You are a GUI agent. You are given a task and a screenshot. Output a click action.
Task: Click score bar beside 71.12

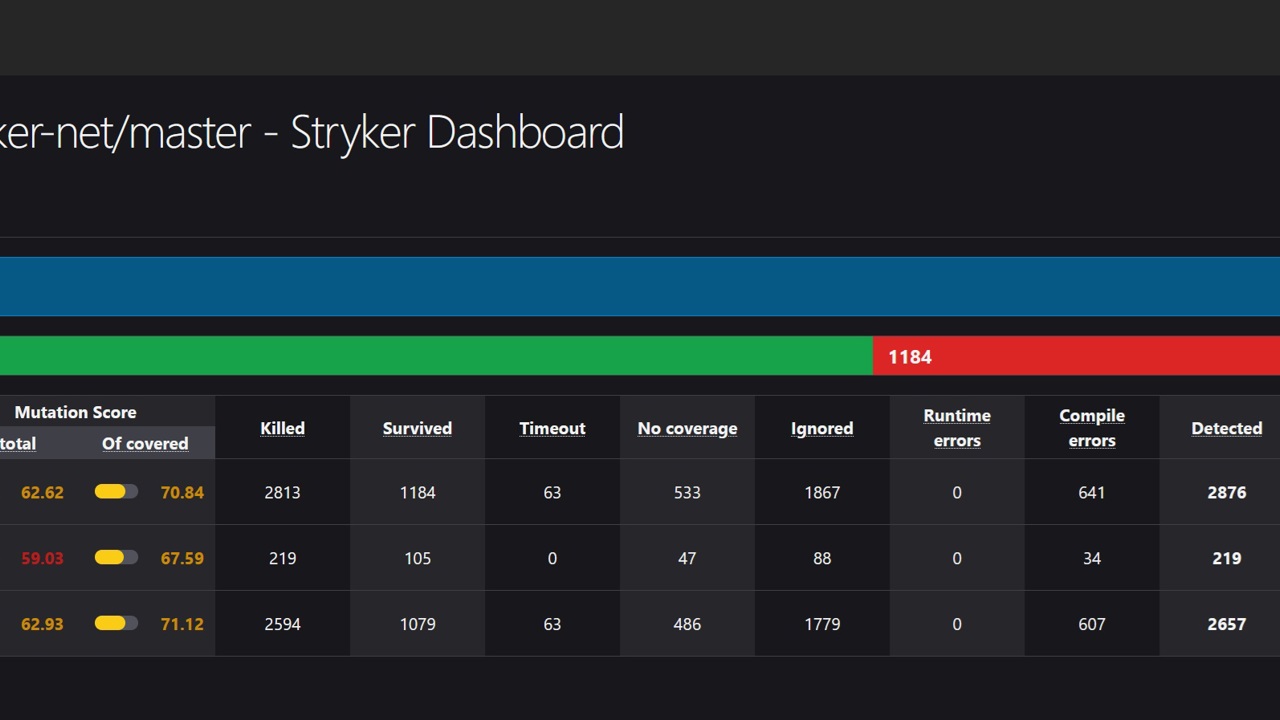[x=116, y=623]
